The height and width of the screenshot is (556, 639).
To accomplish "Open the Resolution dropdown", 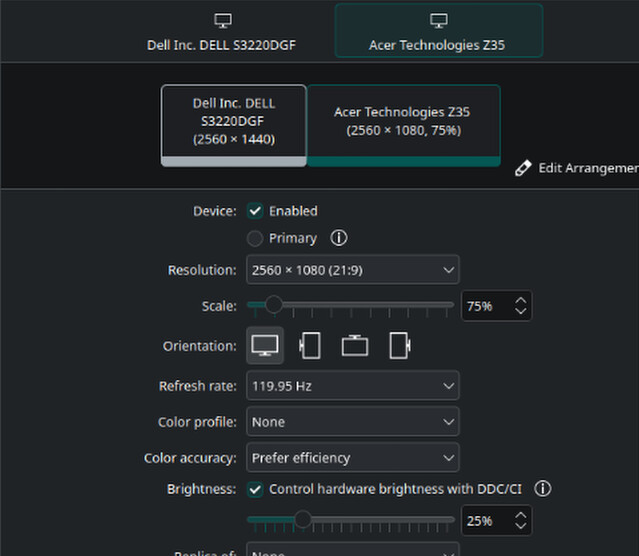I will pyautogui.click(x=352, y=270).
